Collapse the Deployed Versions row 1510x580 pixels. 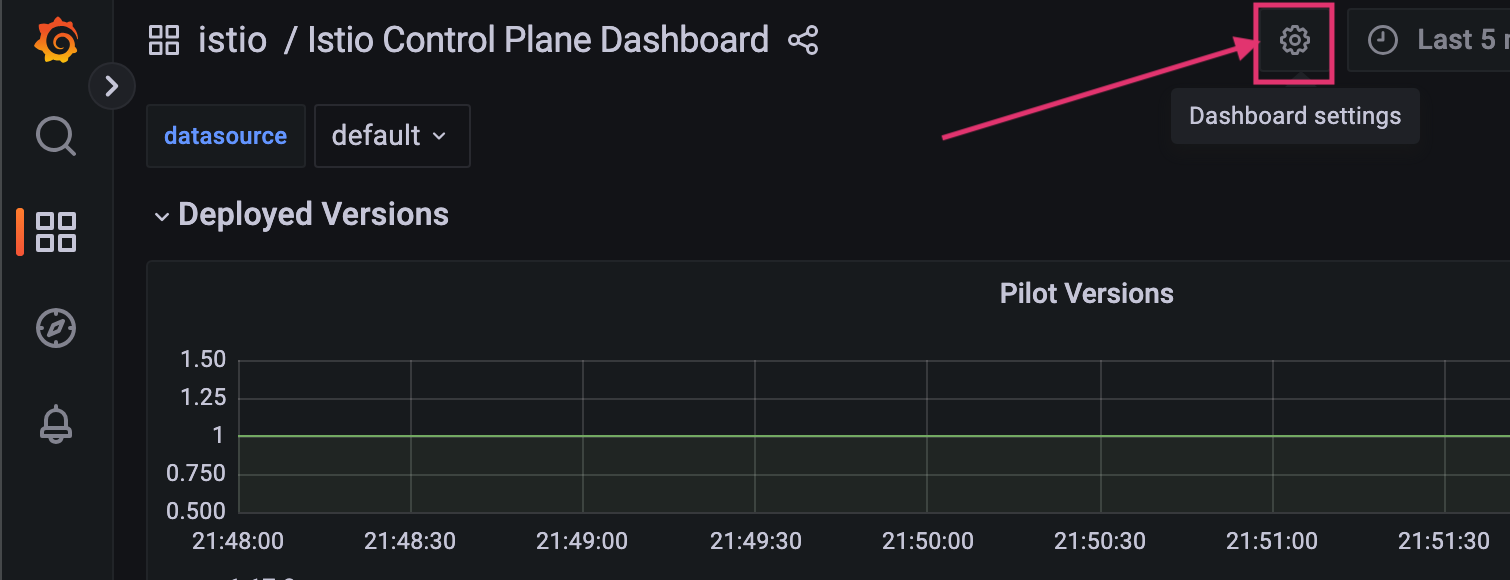162,217
